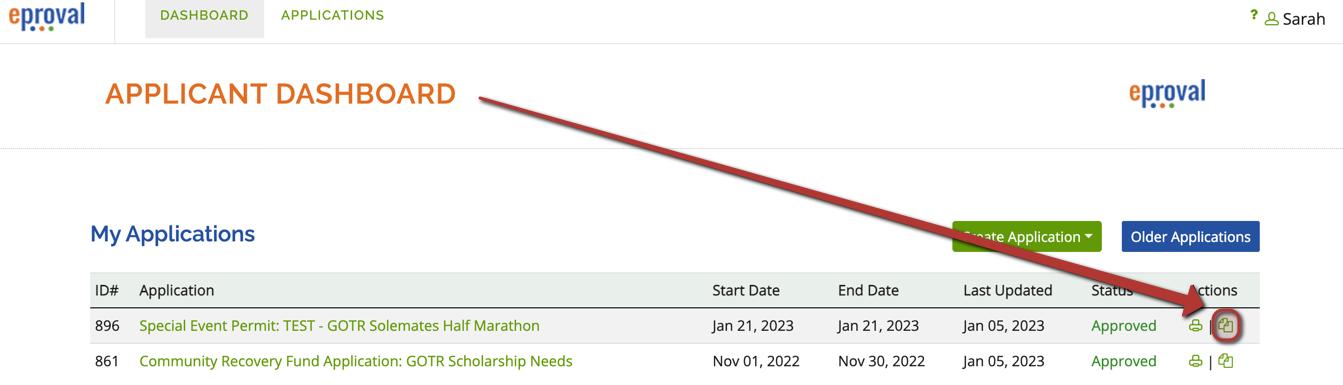The width and height of the screenshot is (1343, 385).
Task: Click the user profile icon beside Sarah
Action: (x=1271, y=19)
